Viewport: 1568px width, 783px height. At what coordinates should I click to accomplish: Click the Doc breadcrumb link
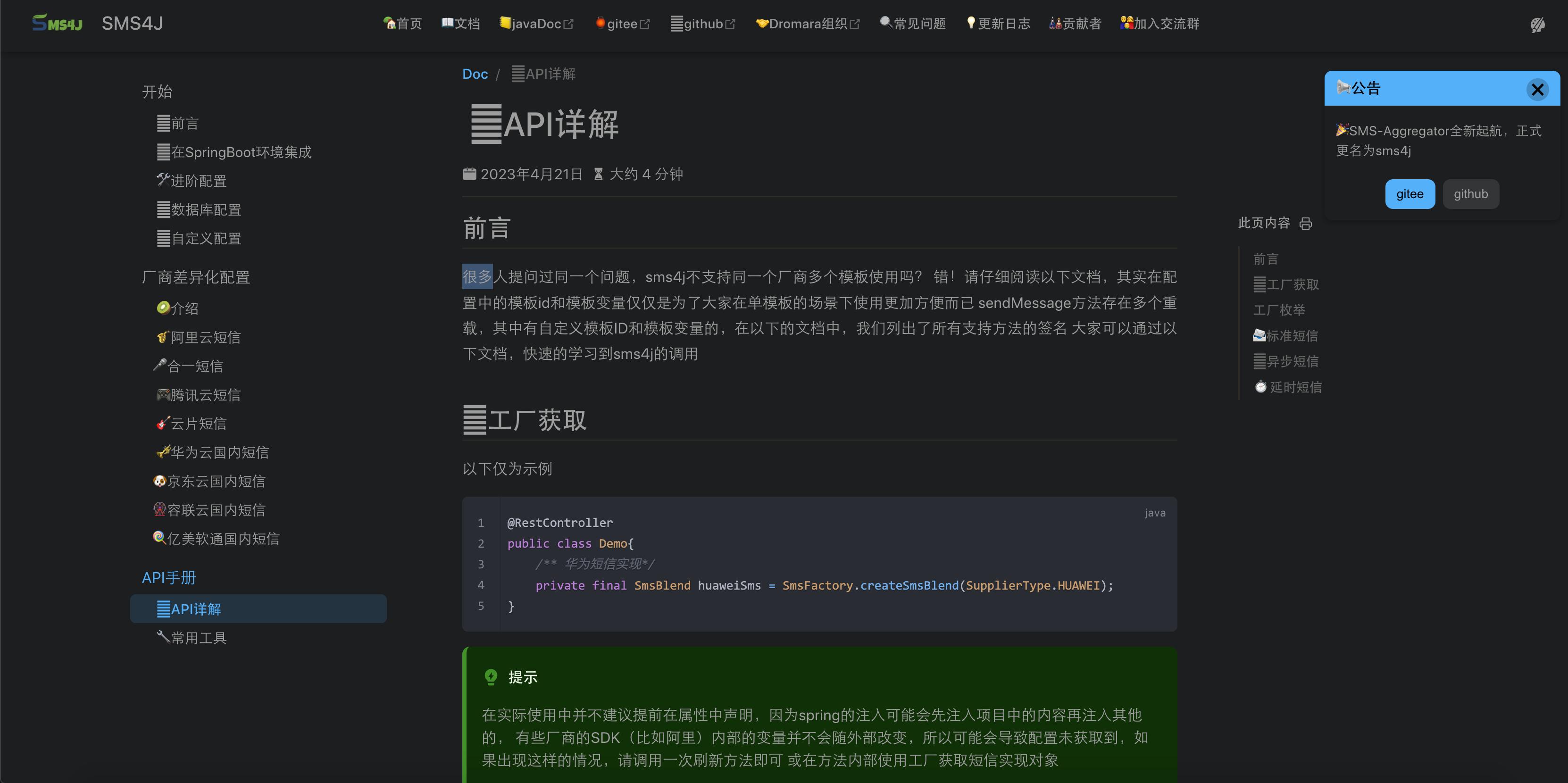(475, 74)
